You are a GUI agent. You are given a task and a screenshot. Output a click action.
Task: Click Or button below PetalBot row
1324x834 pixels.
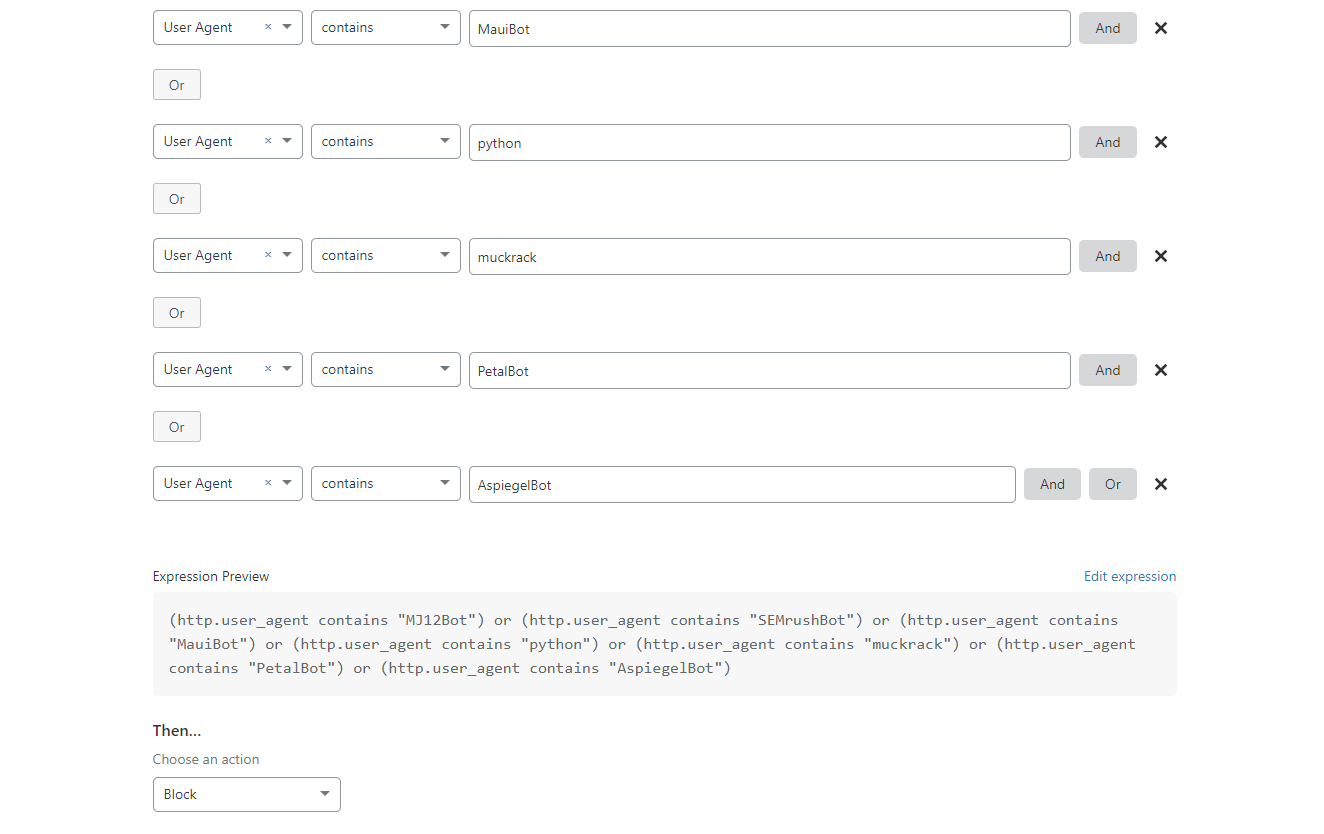point(177,427)
